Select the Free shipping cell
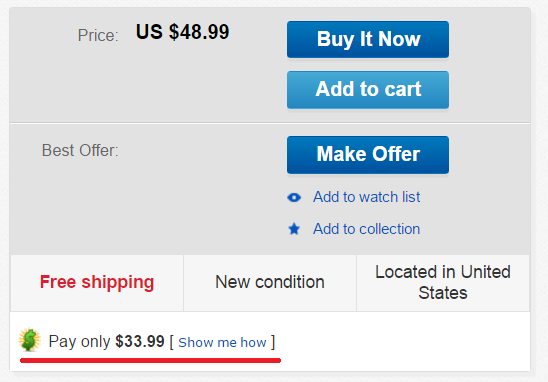The height and width of the screenshot is (382, 548). pos(97,283)
